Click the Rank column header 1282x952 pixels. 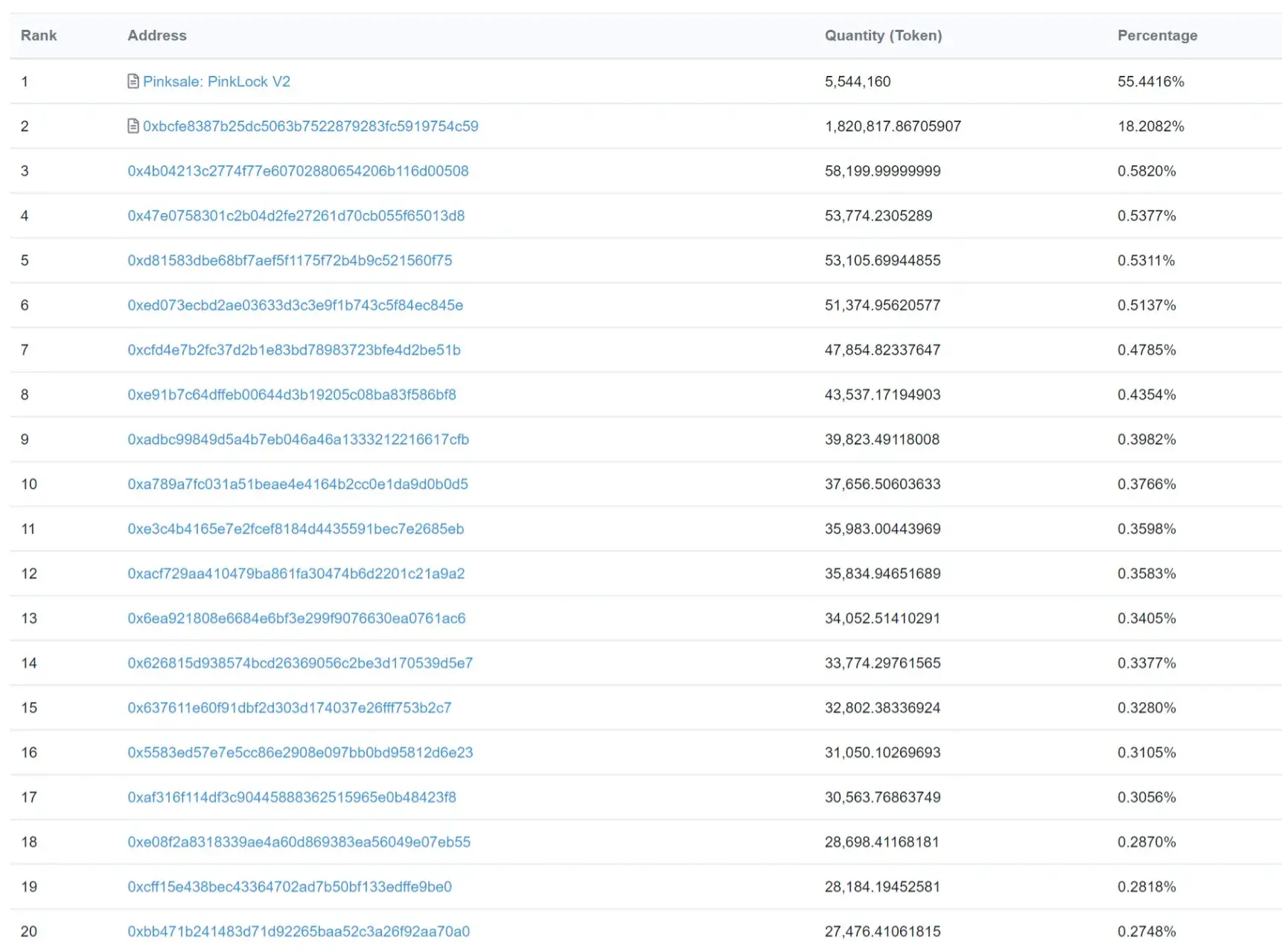[x=39, y=35]
